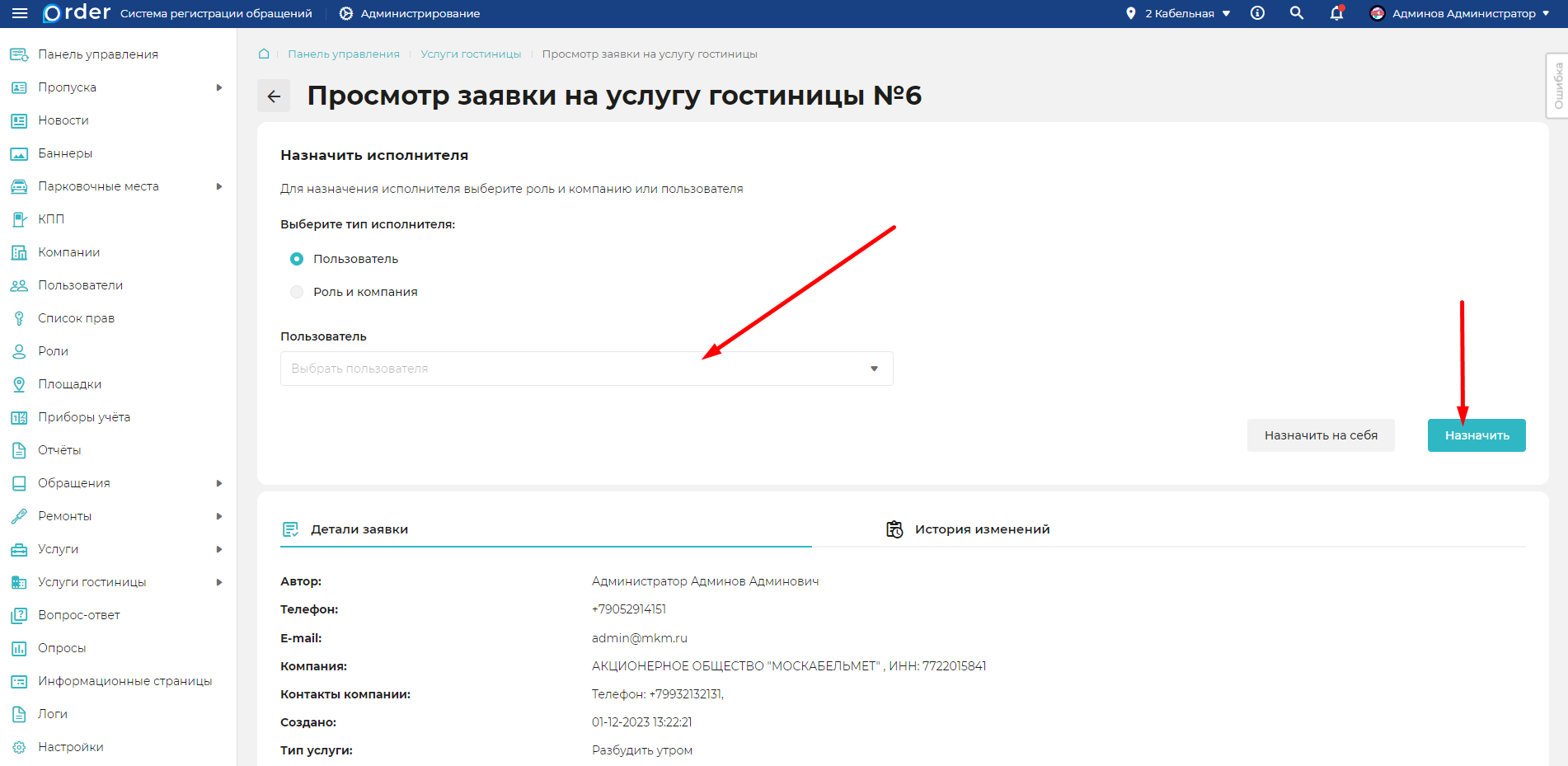Viewport: 1568px width, 766px height.
Task: Click the notification bell icon
Action: pyautogui.click(x=1336, y=14)
